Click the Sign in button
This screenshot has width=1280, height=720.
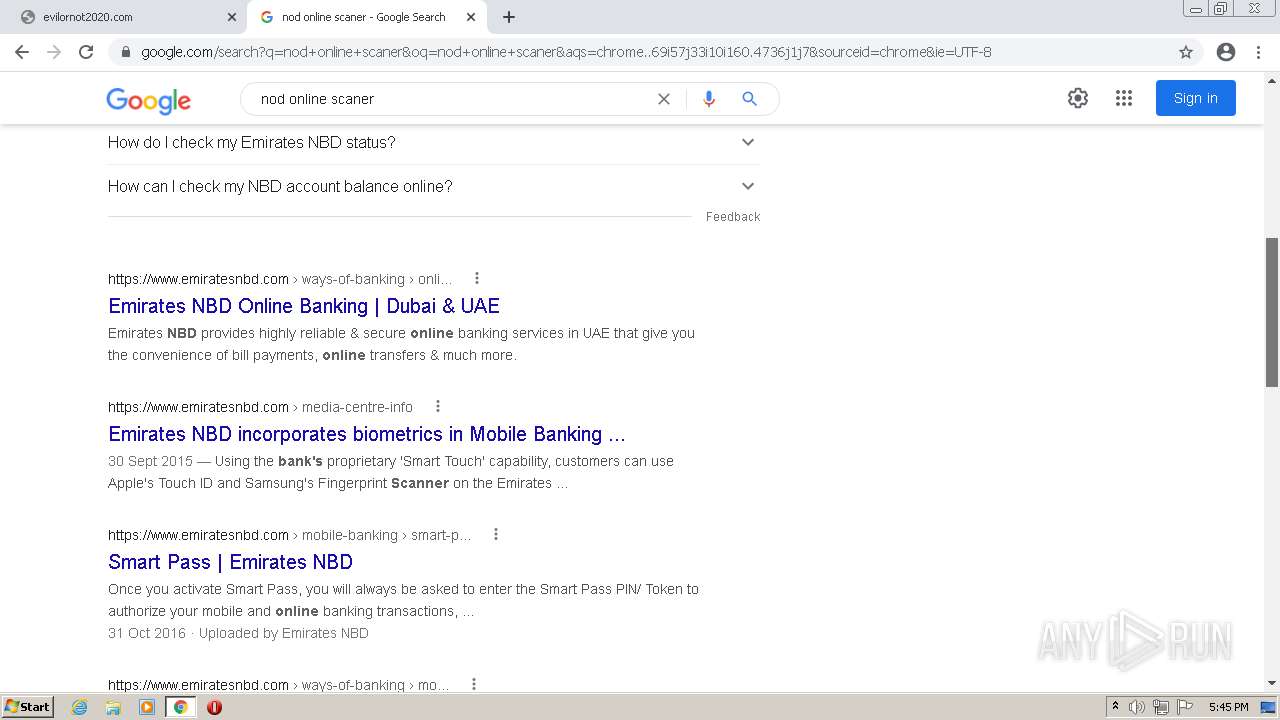click(1196, 98)
